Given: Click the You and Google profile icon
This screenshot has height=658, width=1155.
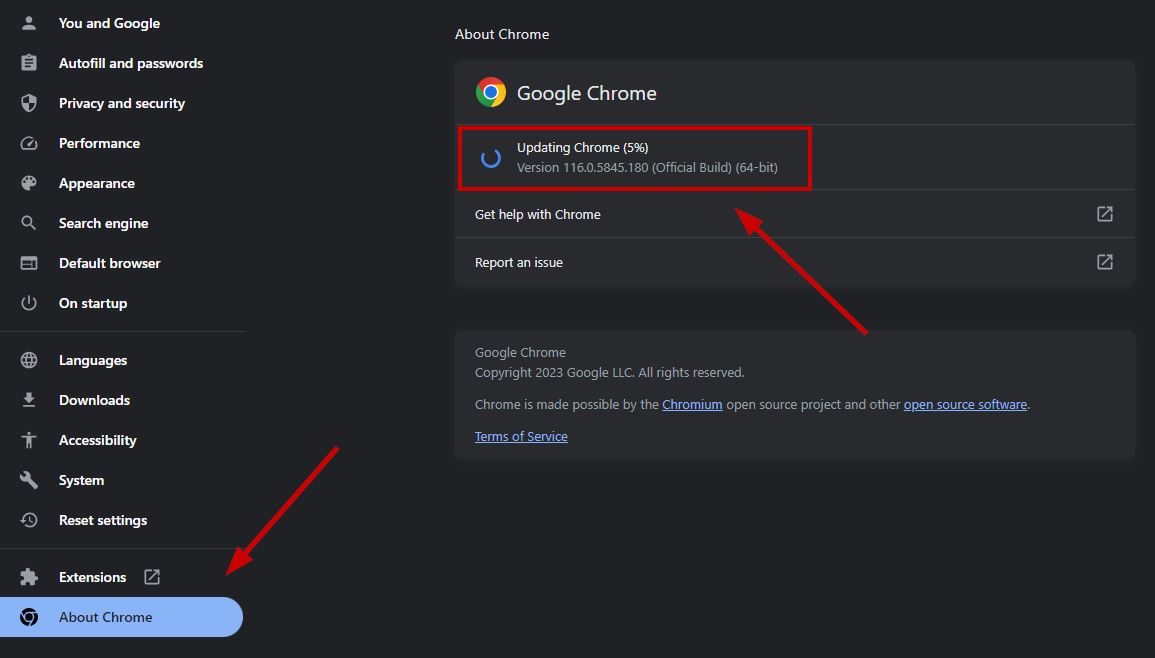Looking at the screenshot, I should click(28, 22).
